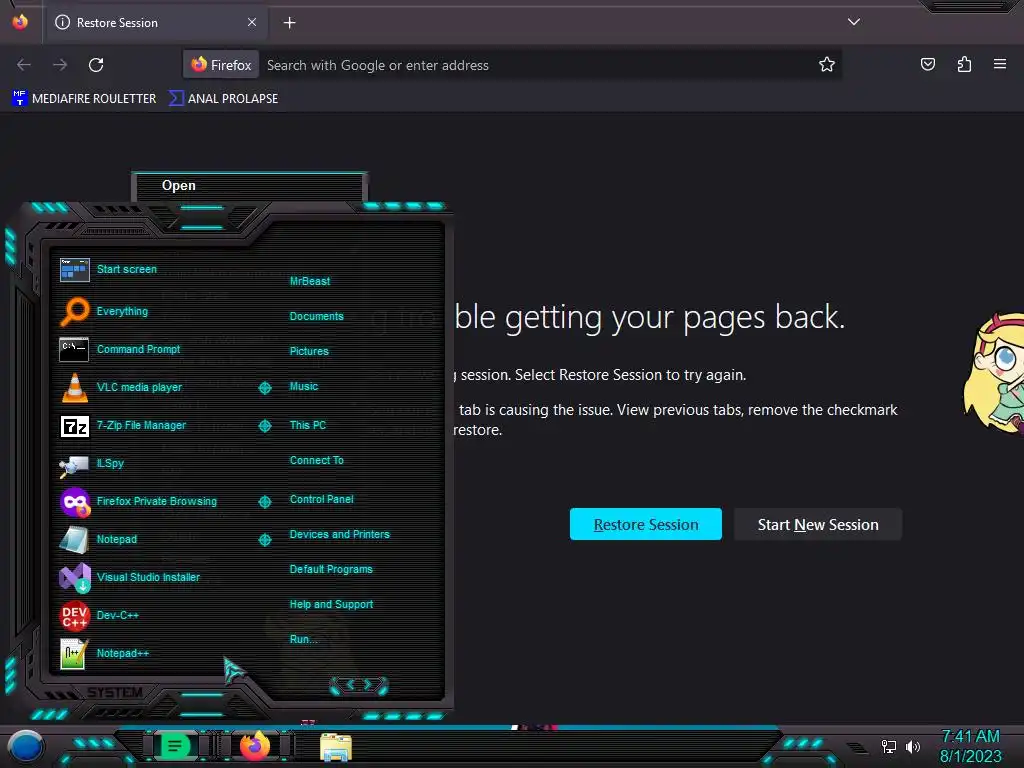List all tabs dropdown chevron
The height and width of the screenshot is (768, 1024).
854,22
